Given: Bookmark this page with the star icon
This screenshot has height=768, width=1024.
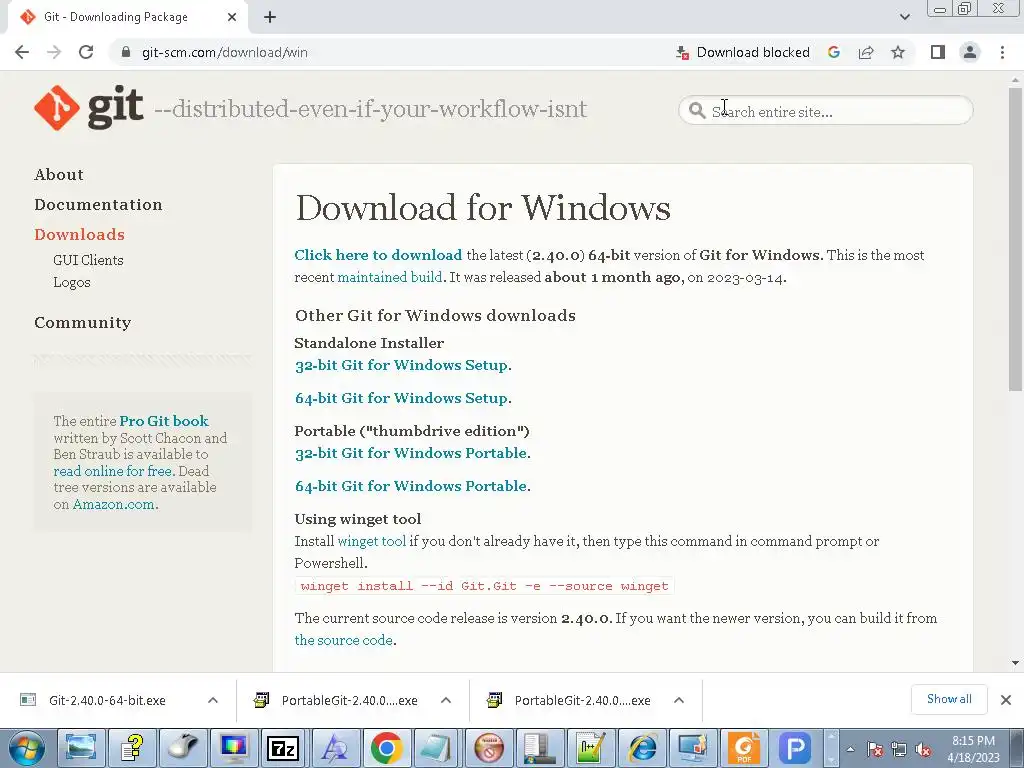Looking at the screenshot, I should point(898,52).
